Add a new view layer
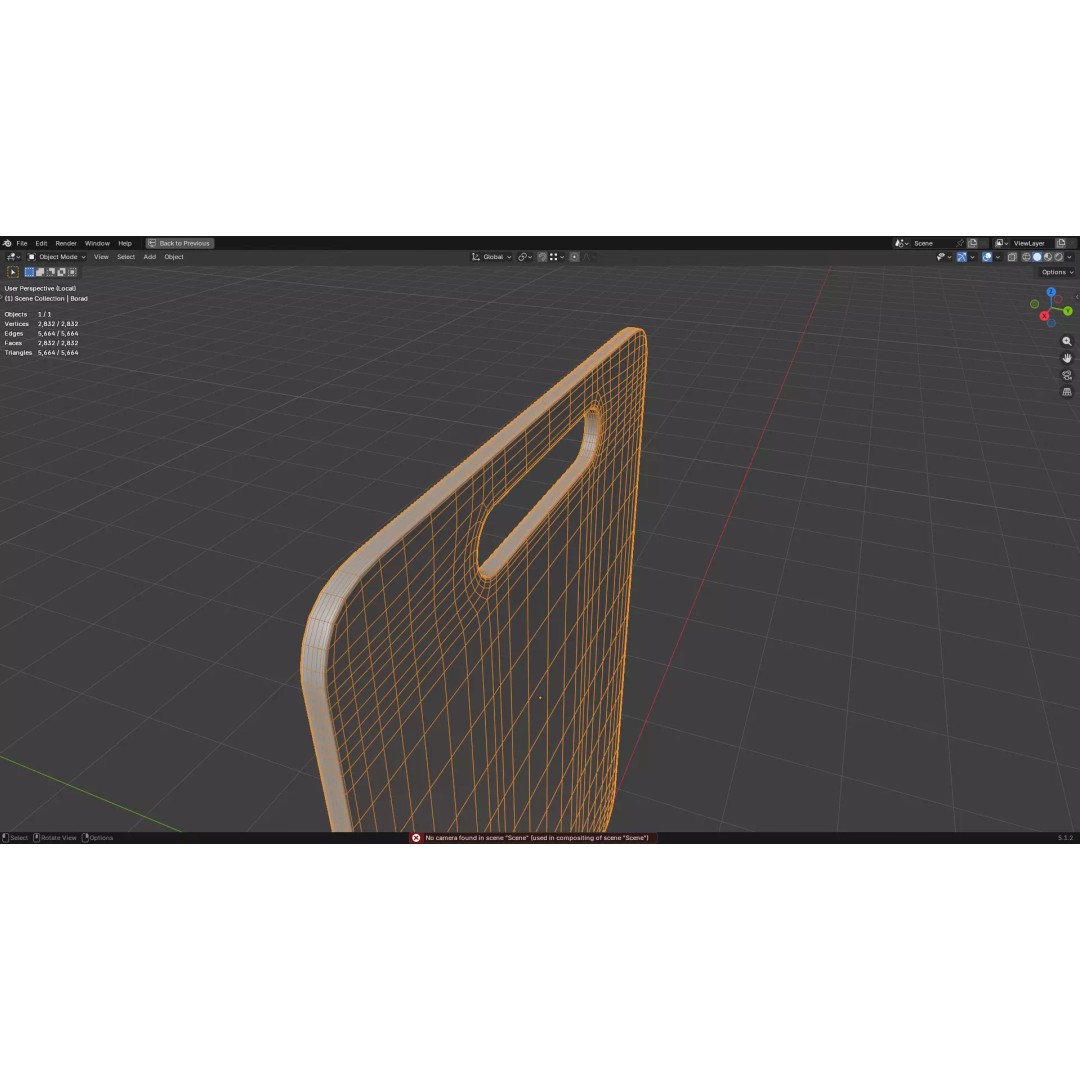Screen dimensions: 1080x1080 pyautogui.click(x=1061, y=243)
